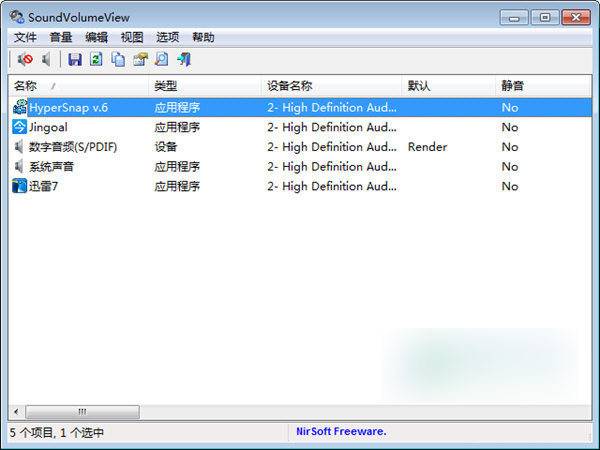Open the 视图 menu
This screenshot has width=600, height=450.
click(x=132, y=38)
